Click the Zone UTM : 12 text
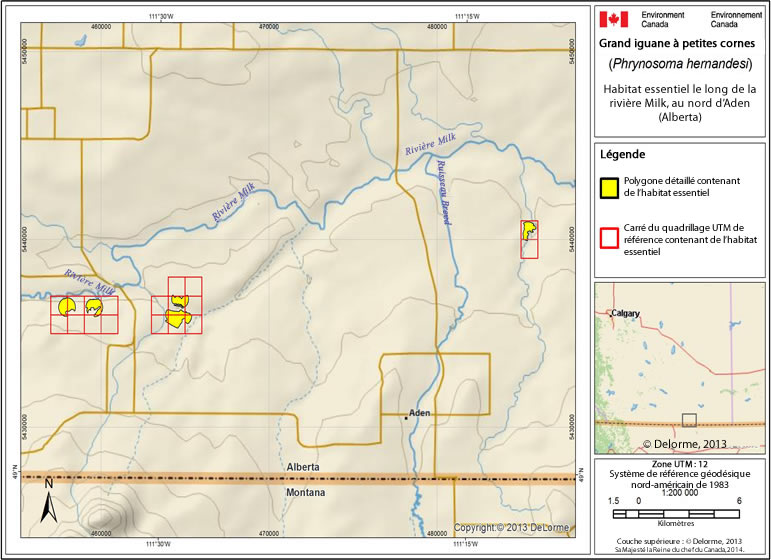The width and height of the screenshot is (771, 560). point(680,465)
